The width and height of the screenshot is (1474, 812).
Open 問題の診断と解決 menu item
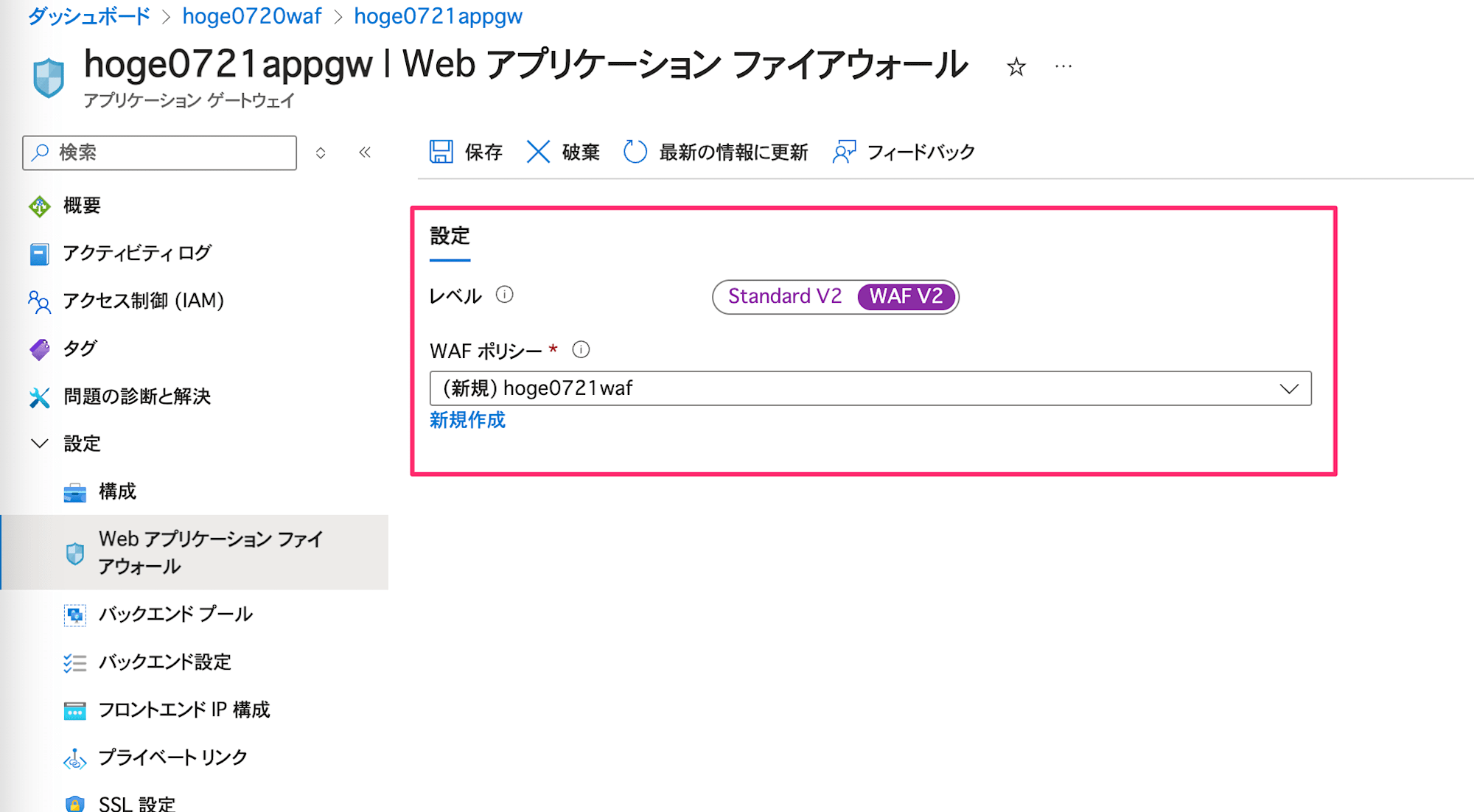tap(137, 396)
